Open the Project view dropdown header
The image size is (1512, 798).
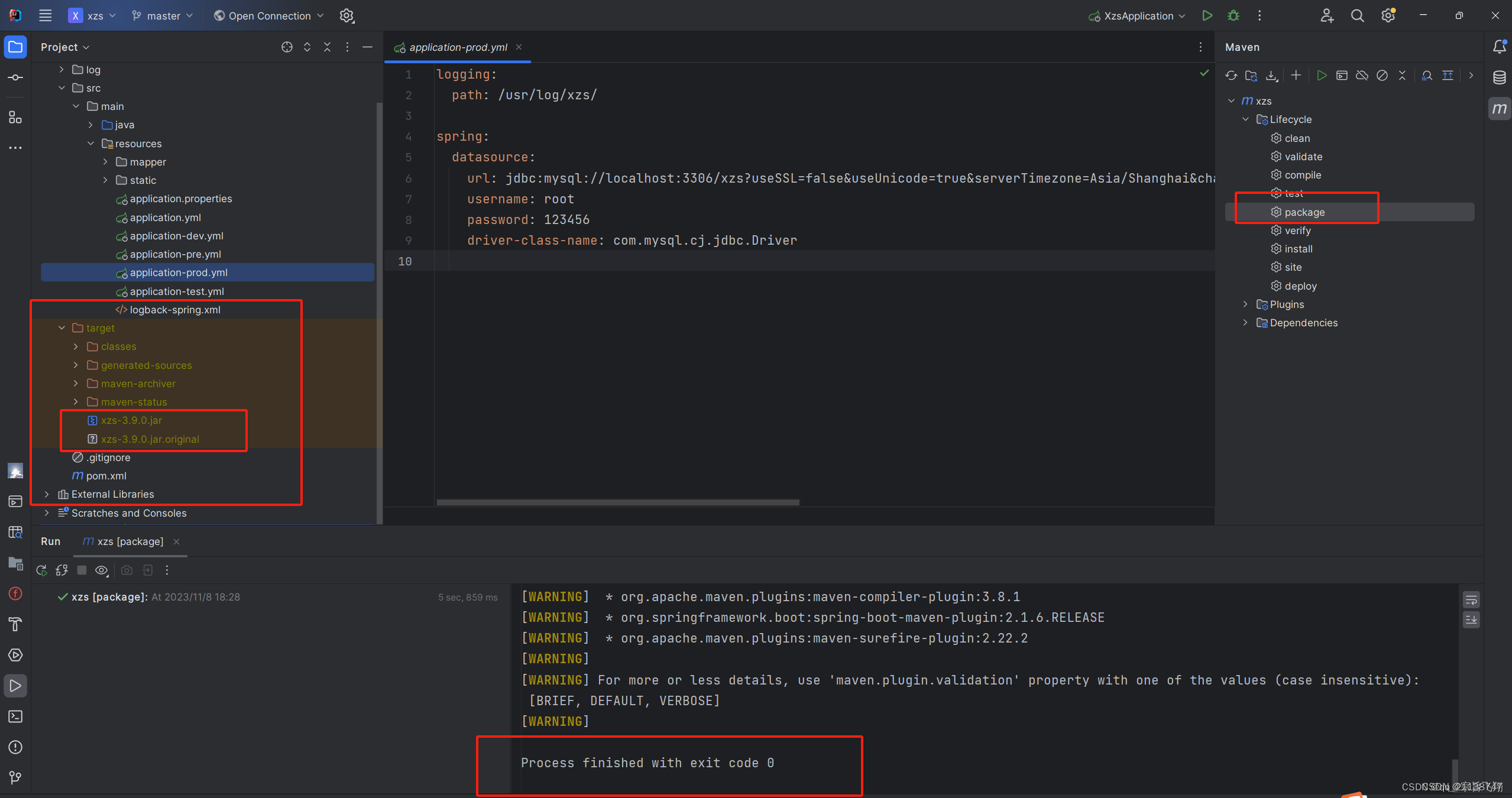pos(64,47)
